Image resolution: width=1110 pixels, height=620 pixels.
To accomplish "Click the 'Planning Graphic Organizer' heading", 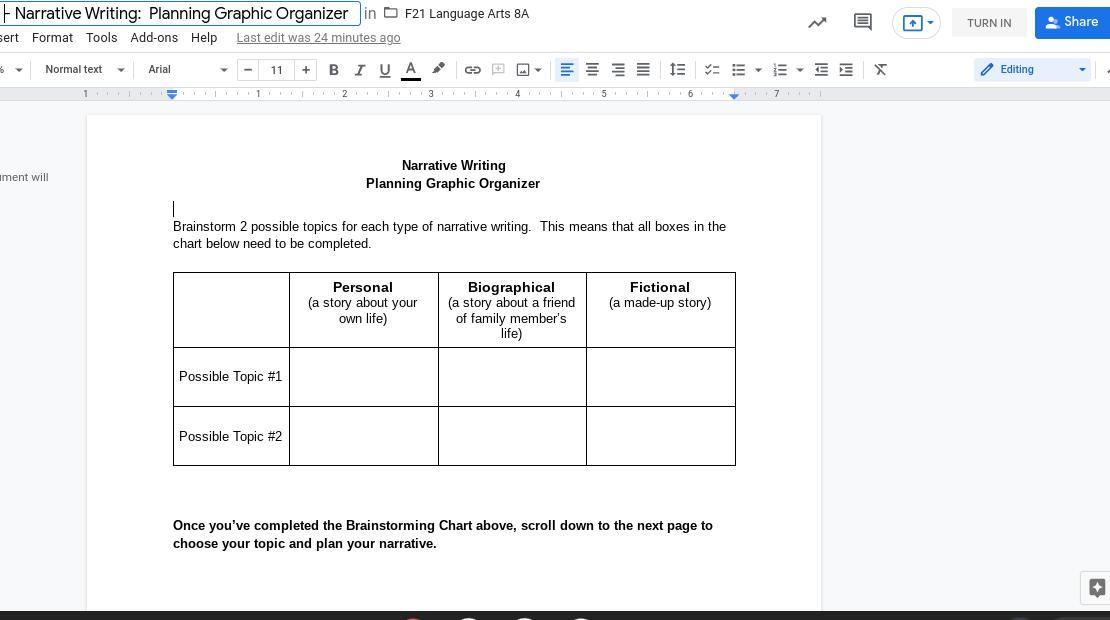I will coord(453,183).
